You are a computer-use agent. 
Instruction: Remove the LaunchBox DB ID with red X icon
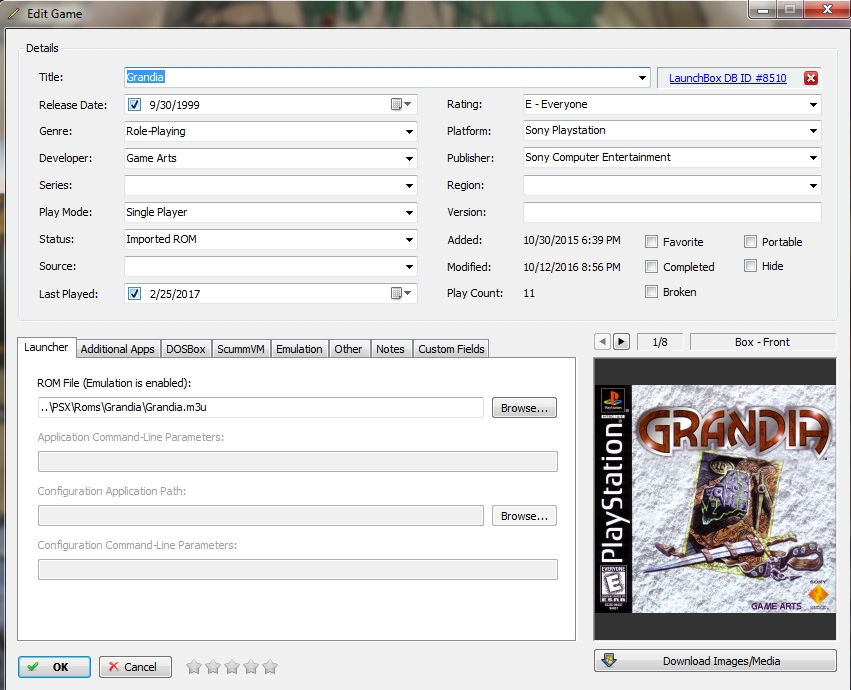[811, 78]
